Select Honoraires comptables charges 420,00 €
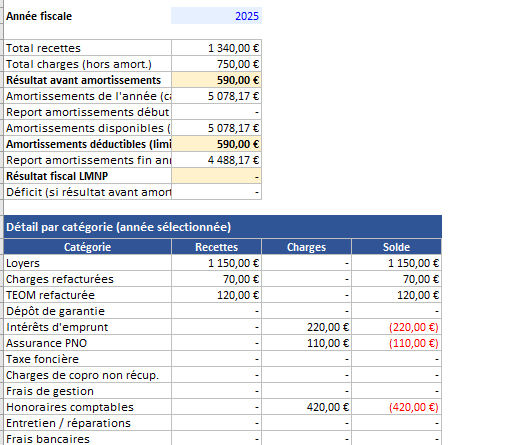Image resolution: width=523 pixels, height=445 pixels. pyautogui.click(x=307, y=407)
